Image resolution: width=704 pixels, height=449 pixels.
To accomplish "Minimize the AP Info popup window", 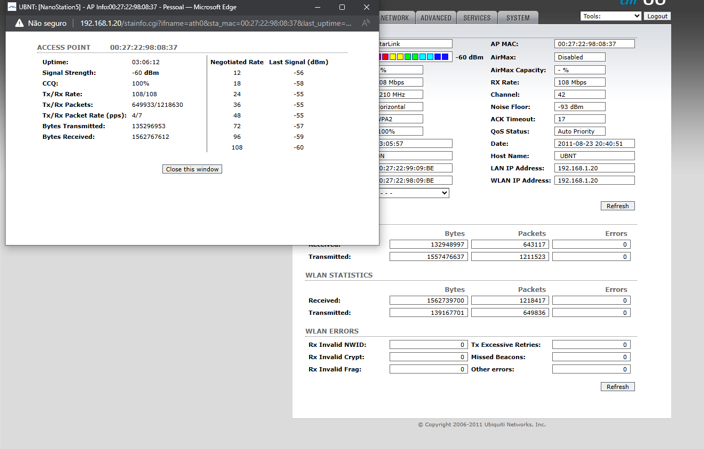I will coord(316,7).
